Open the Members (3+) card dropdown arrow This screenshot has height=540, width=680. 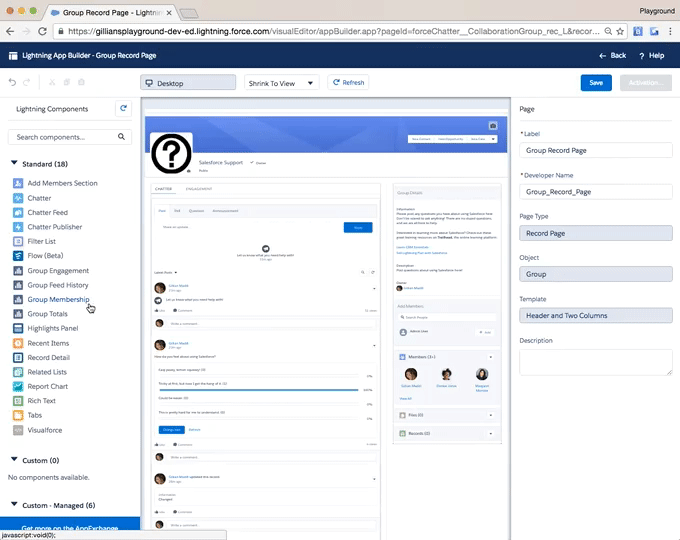(490, 357)
